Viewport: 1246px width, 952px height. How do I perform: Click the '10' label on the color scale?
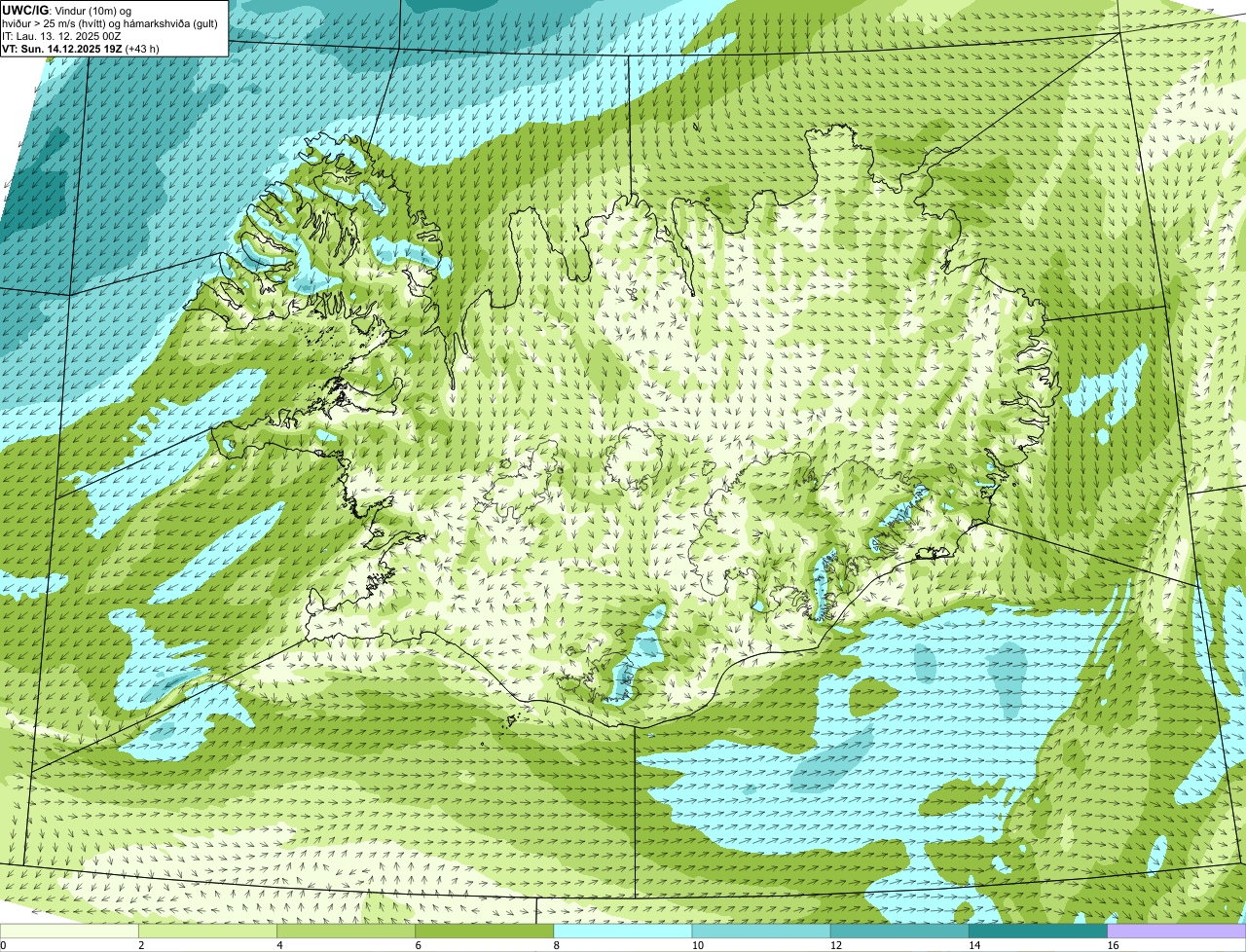[697, 945]
